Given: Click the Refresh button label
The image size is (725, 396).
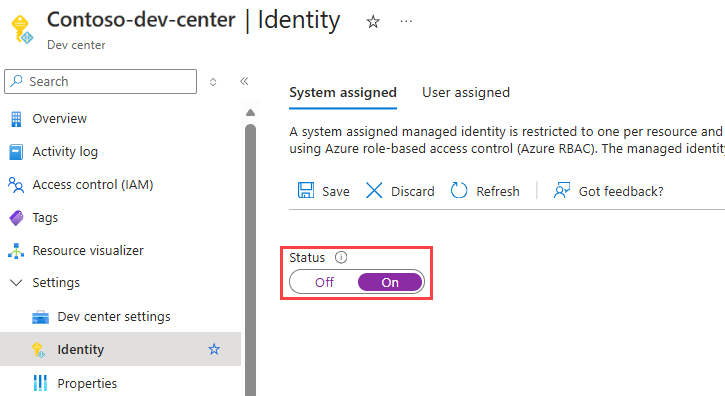Looking at the screenshot, I should pos(498,191).
